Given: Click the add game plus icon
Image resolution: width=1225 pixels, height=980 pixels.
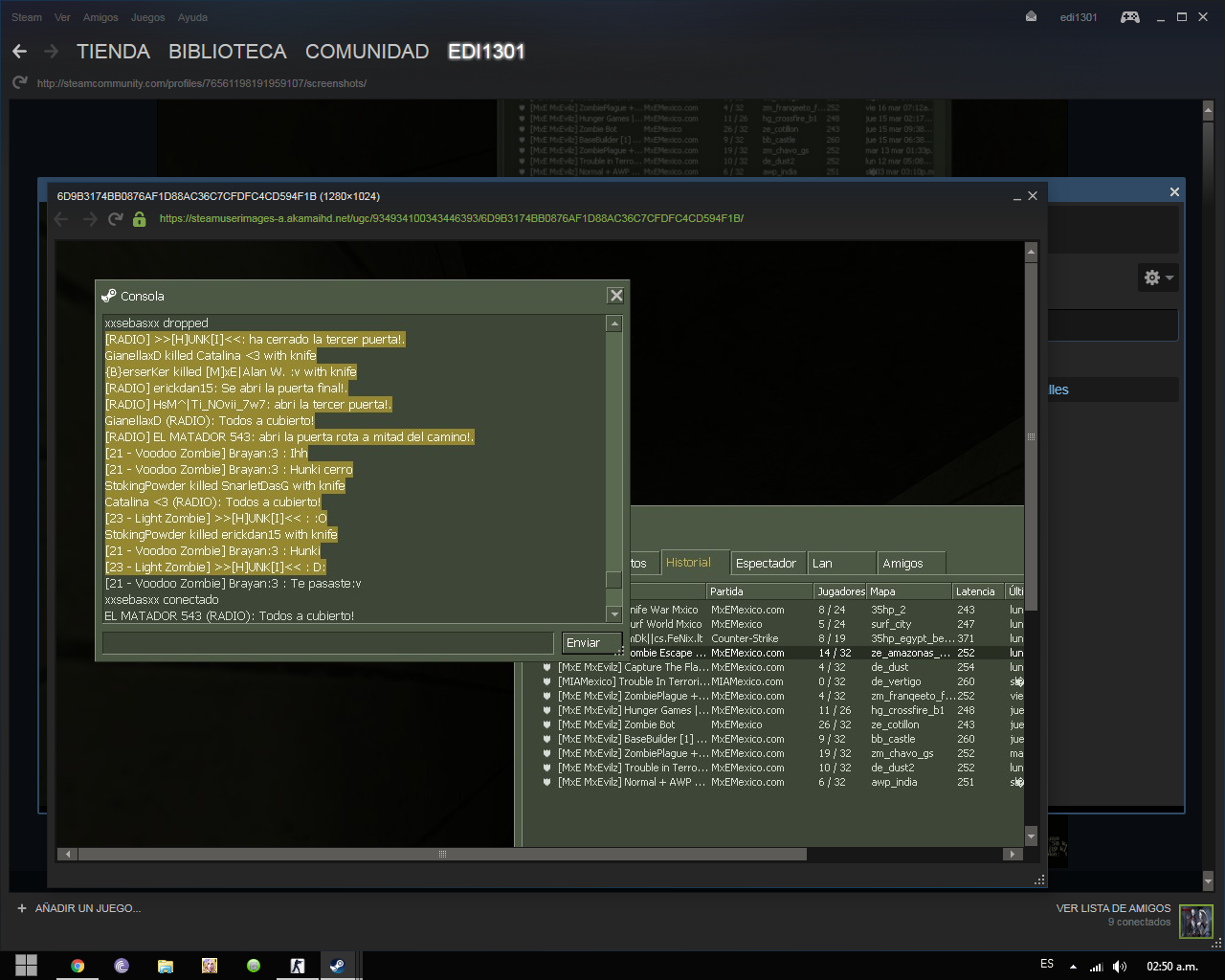Looking at the screenshot, I should point(22,908).
